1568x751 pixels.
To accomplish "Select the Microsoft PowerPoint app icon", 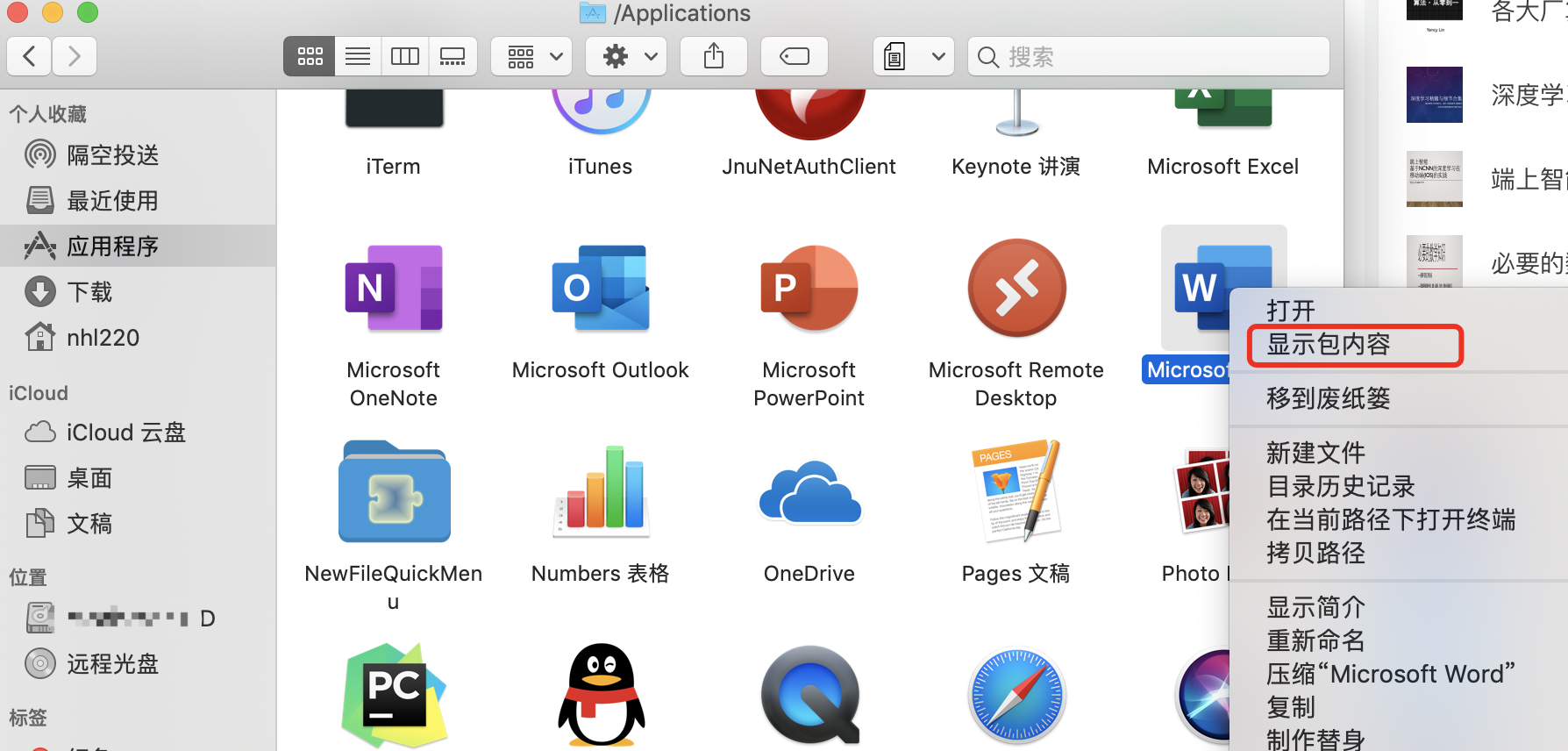I will (809, 288).
